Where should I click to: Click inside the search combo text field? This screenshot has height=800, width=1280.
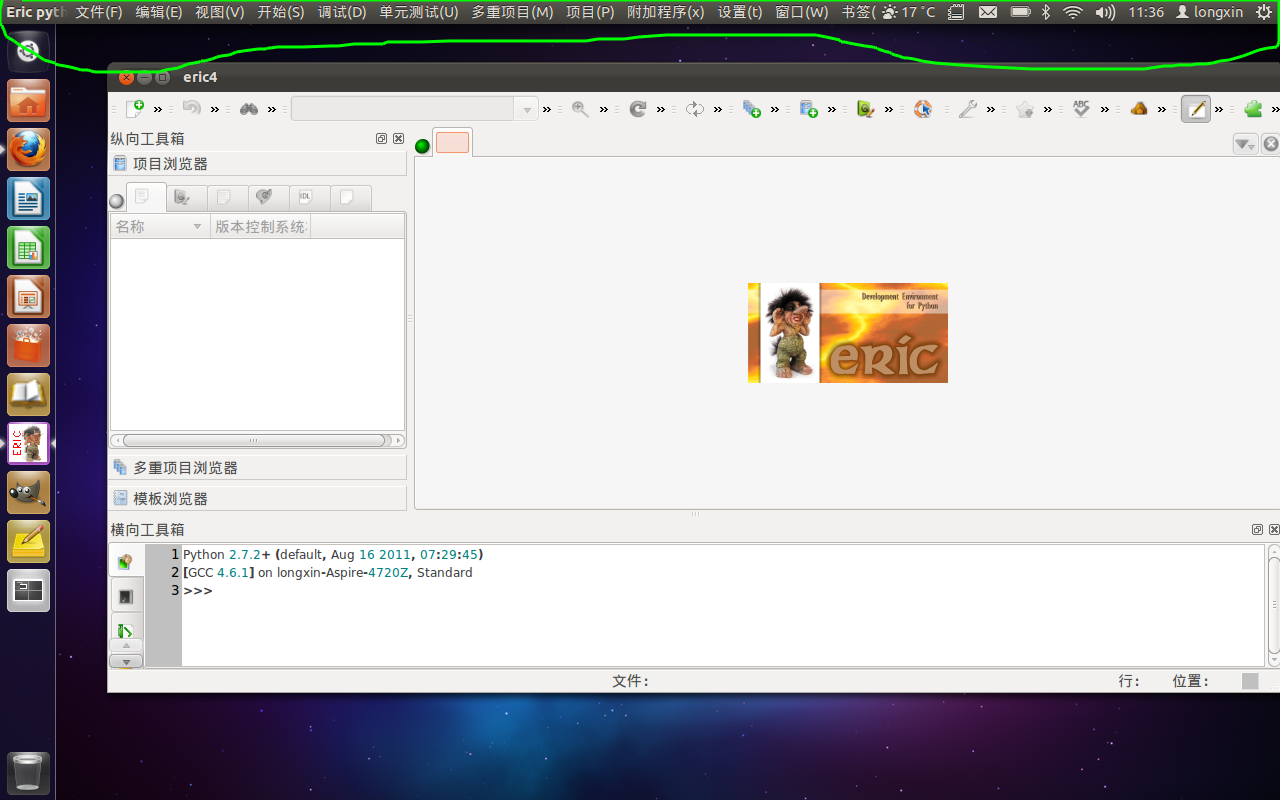404,109
